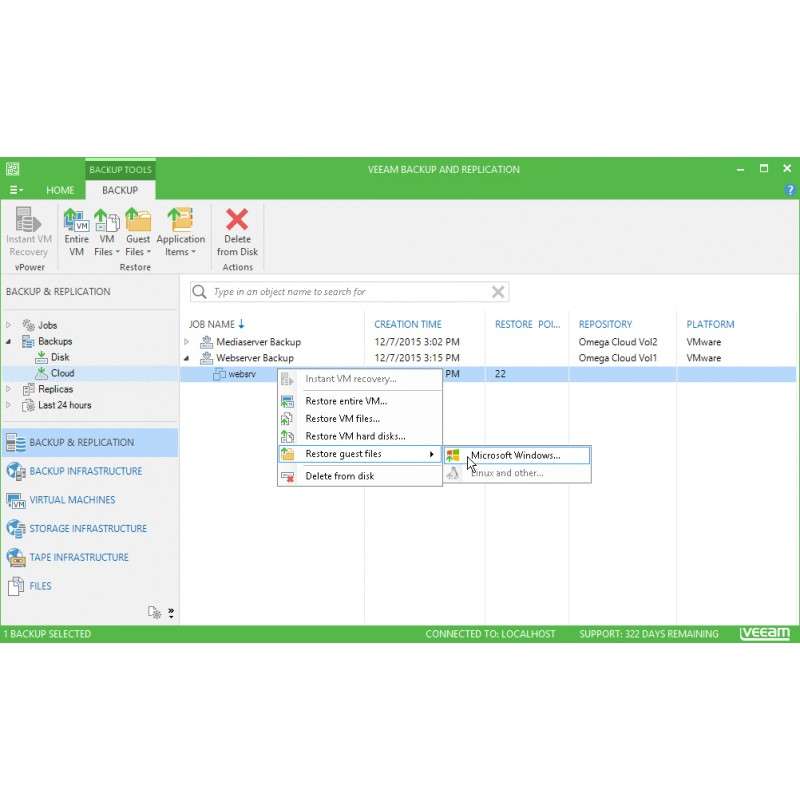Open the Backup & Replication view

tap(90, 442)
